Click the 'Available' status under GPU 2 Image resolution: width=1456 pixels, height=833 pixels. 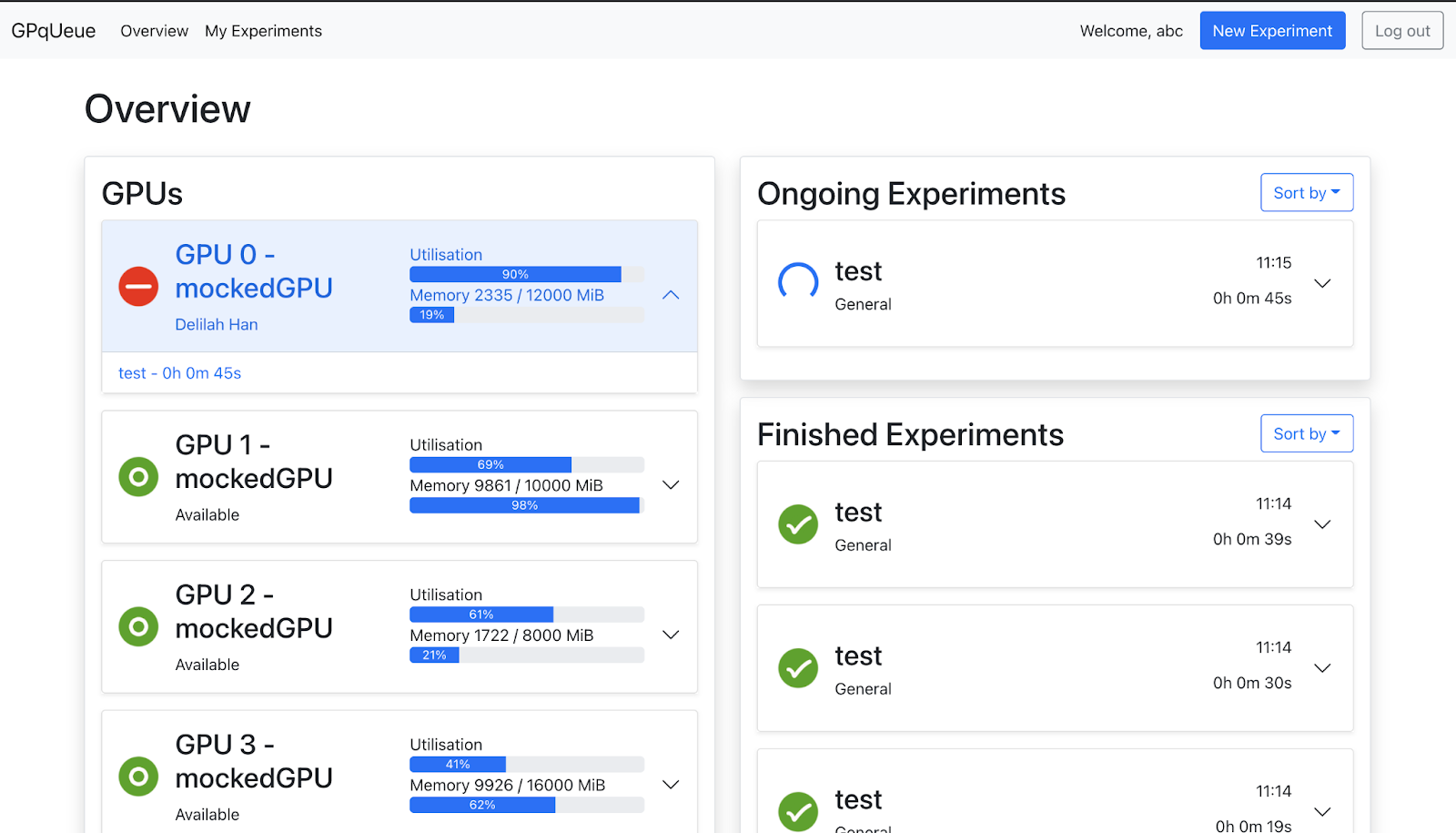pos(207,665)
